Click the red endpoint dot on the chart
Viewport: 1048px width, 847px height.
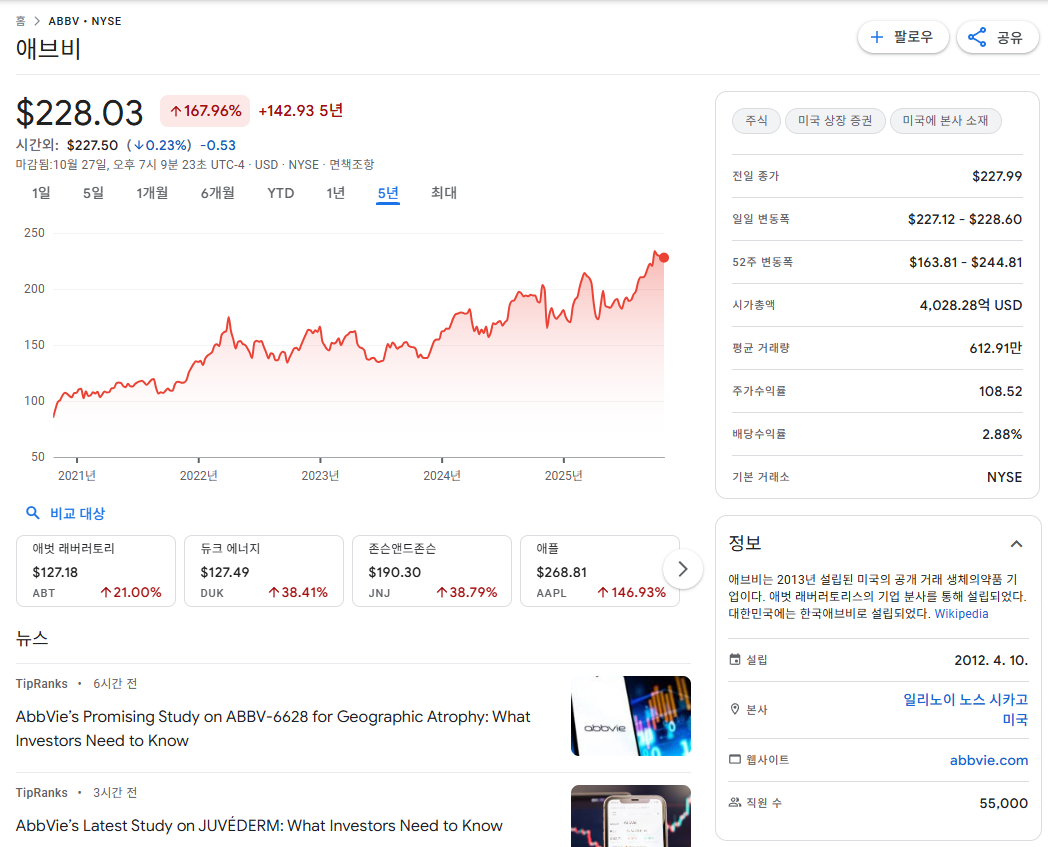(x=664, y=257)
